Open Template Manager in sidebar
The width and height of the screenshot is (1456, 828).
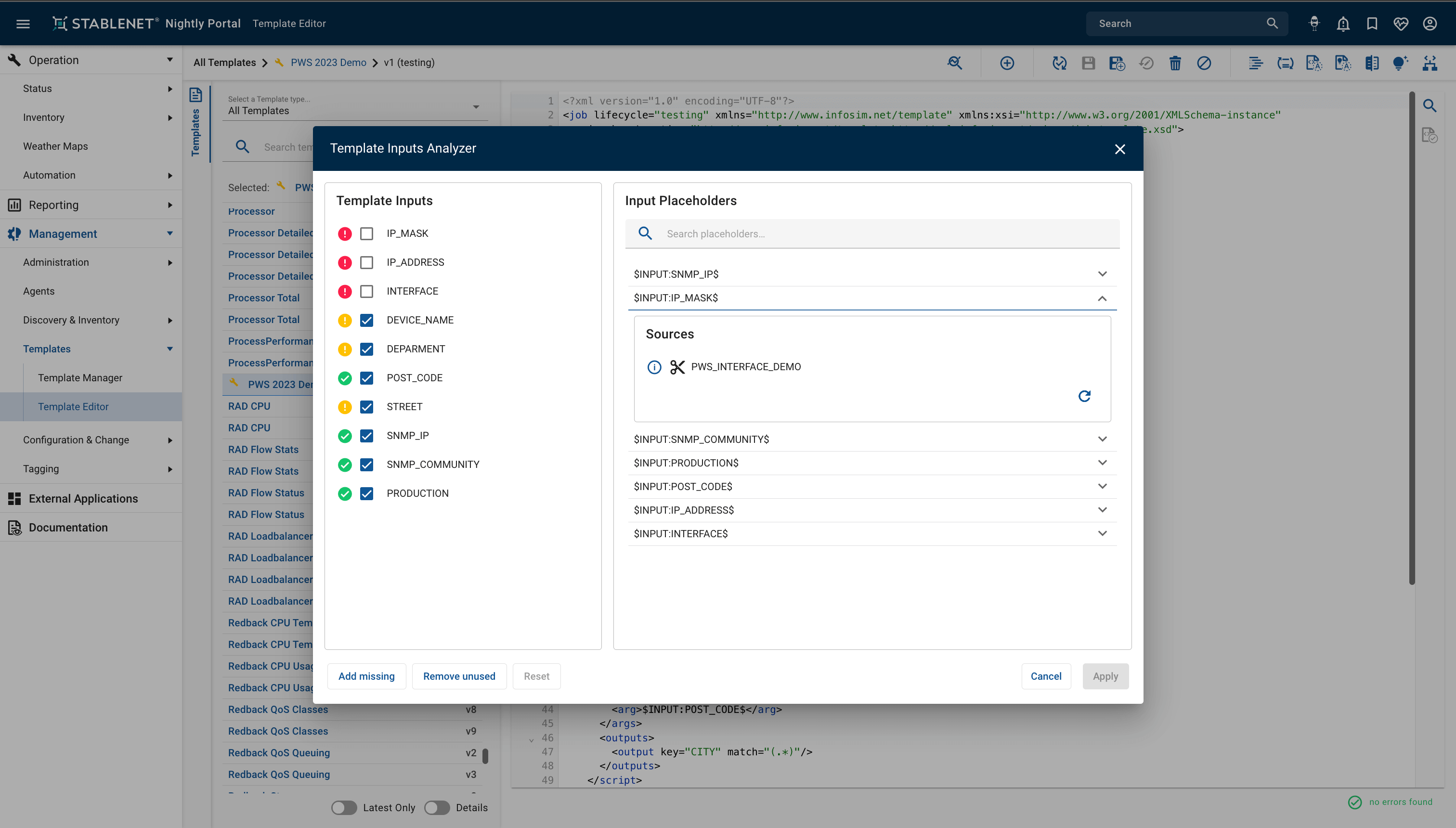click(x=103, y=377)
